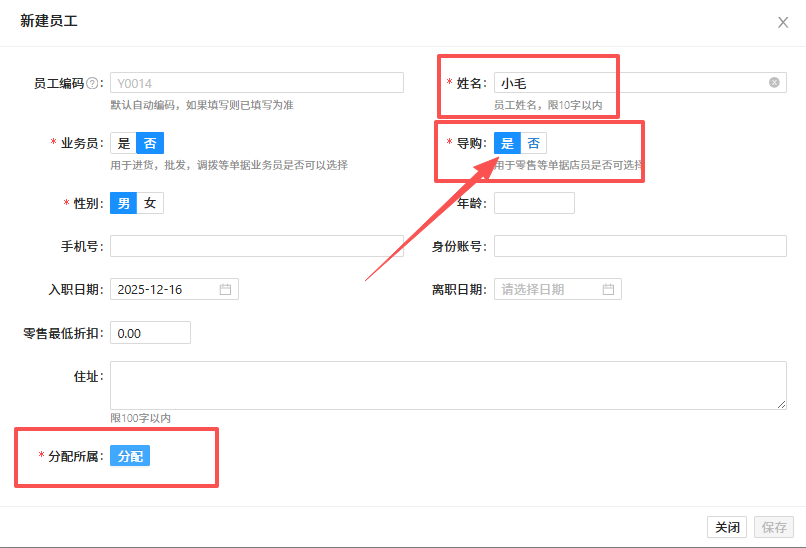The width and height of the screenshot is (806, 548).
Task: Click the 零售最低折扣 value field
Action: [150, 333]
